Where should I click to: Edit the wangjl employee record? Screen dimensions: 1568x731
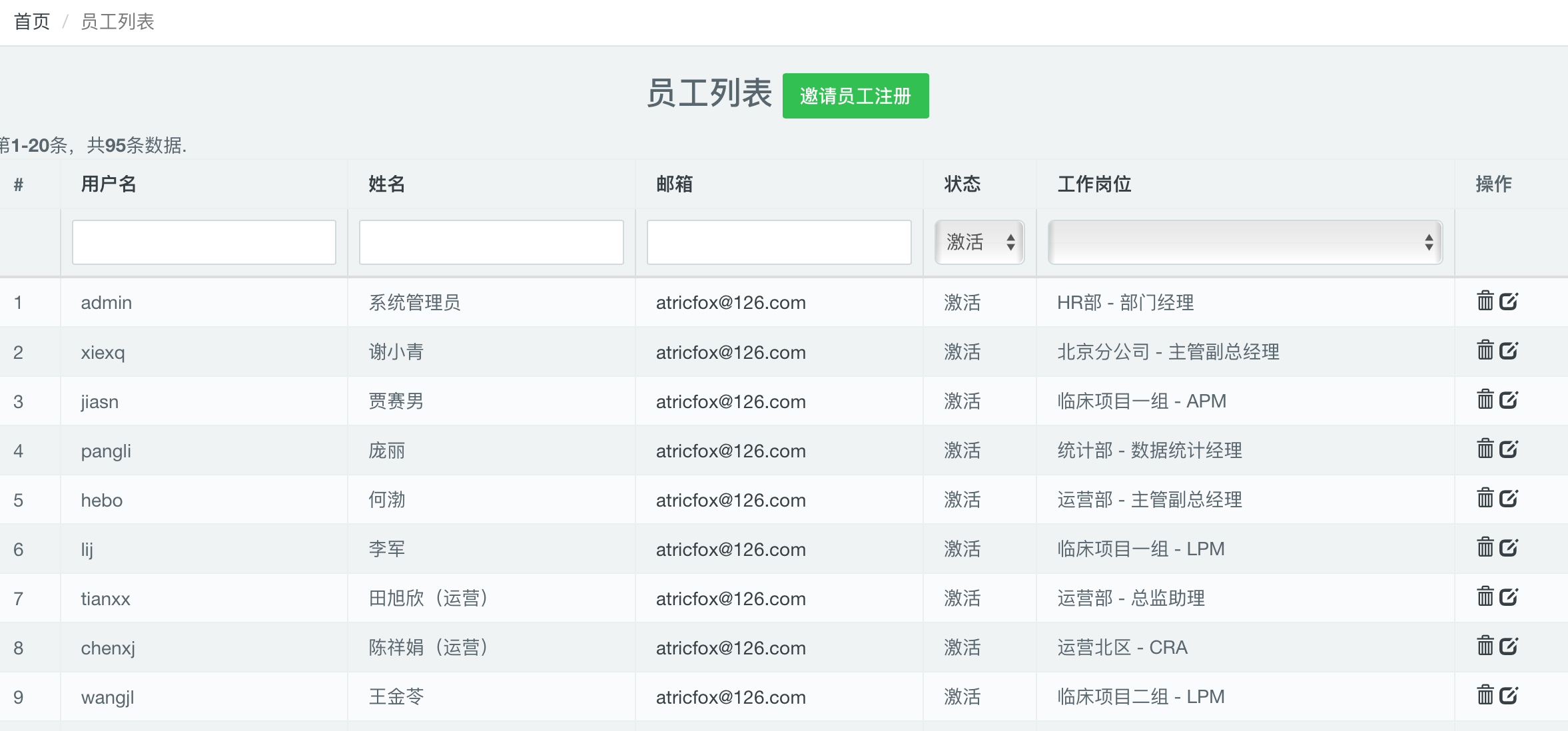pos(1509,695)
